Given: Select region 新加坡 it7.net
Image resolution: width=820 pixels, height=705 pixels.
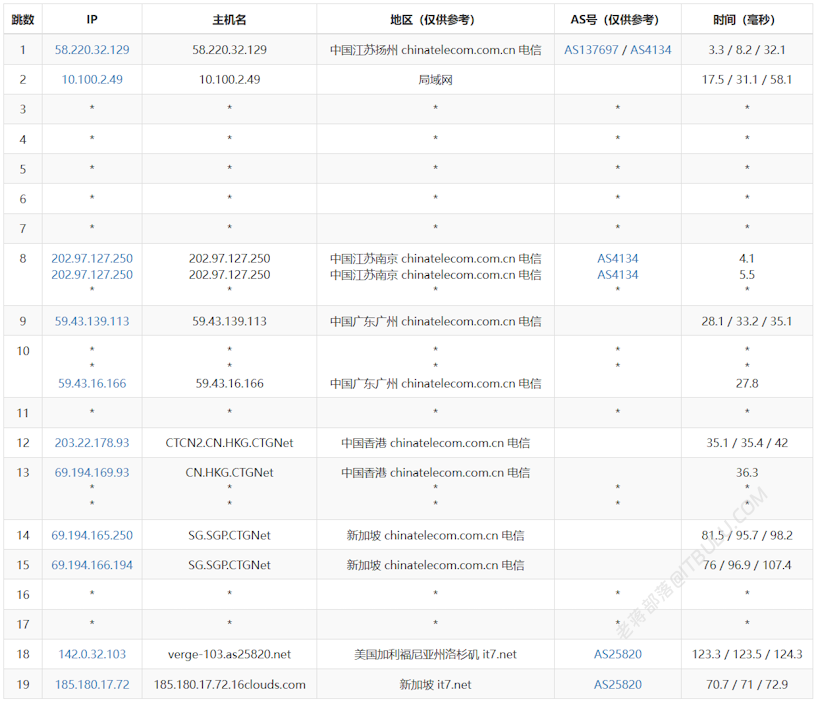Looking at the screenshot, I should pyautogui.click(x=435, y=684).
